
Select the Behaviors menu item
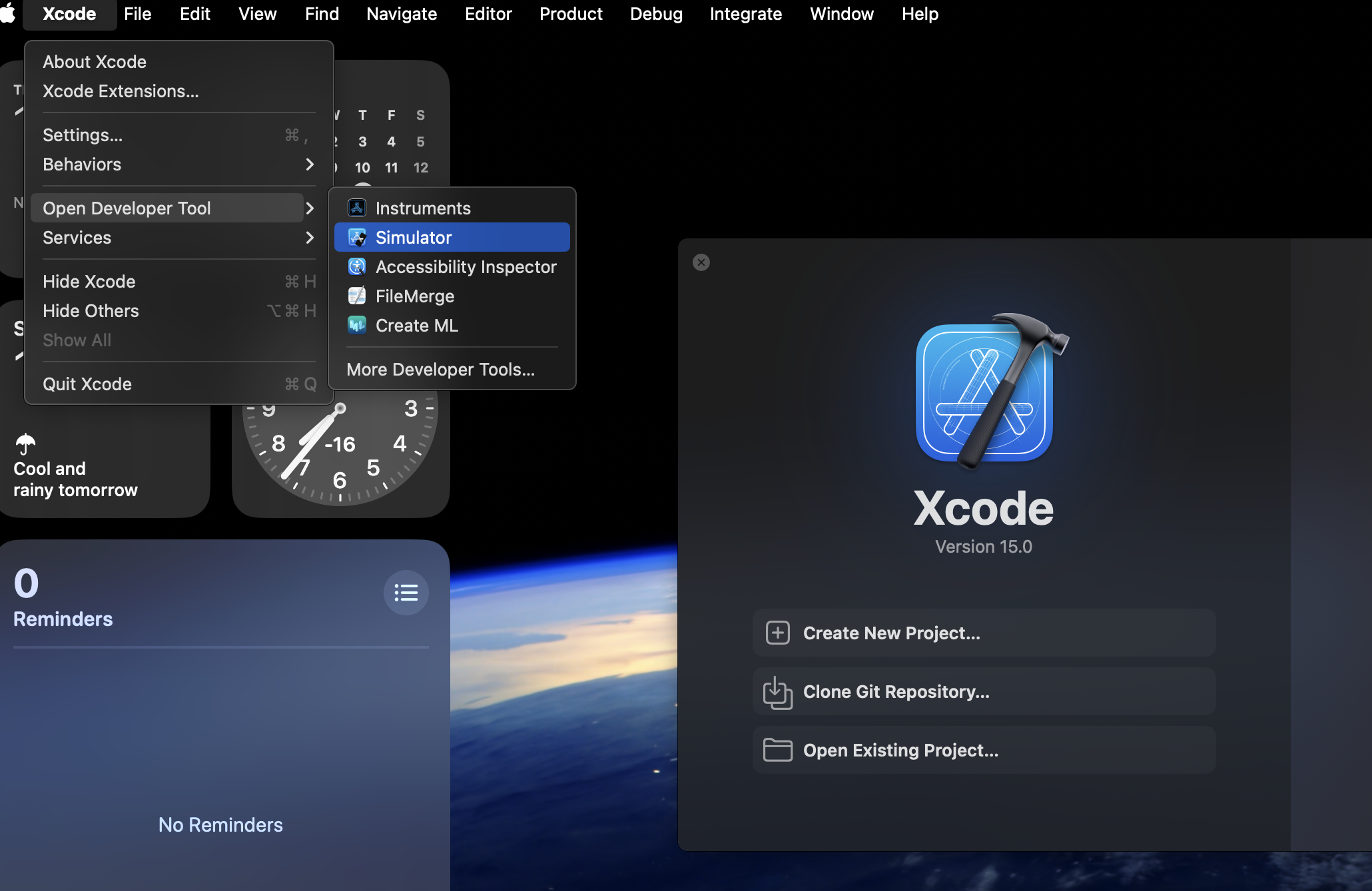pyautogui.click(x=178, y=164)
